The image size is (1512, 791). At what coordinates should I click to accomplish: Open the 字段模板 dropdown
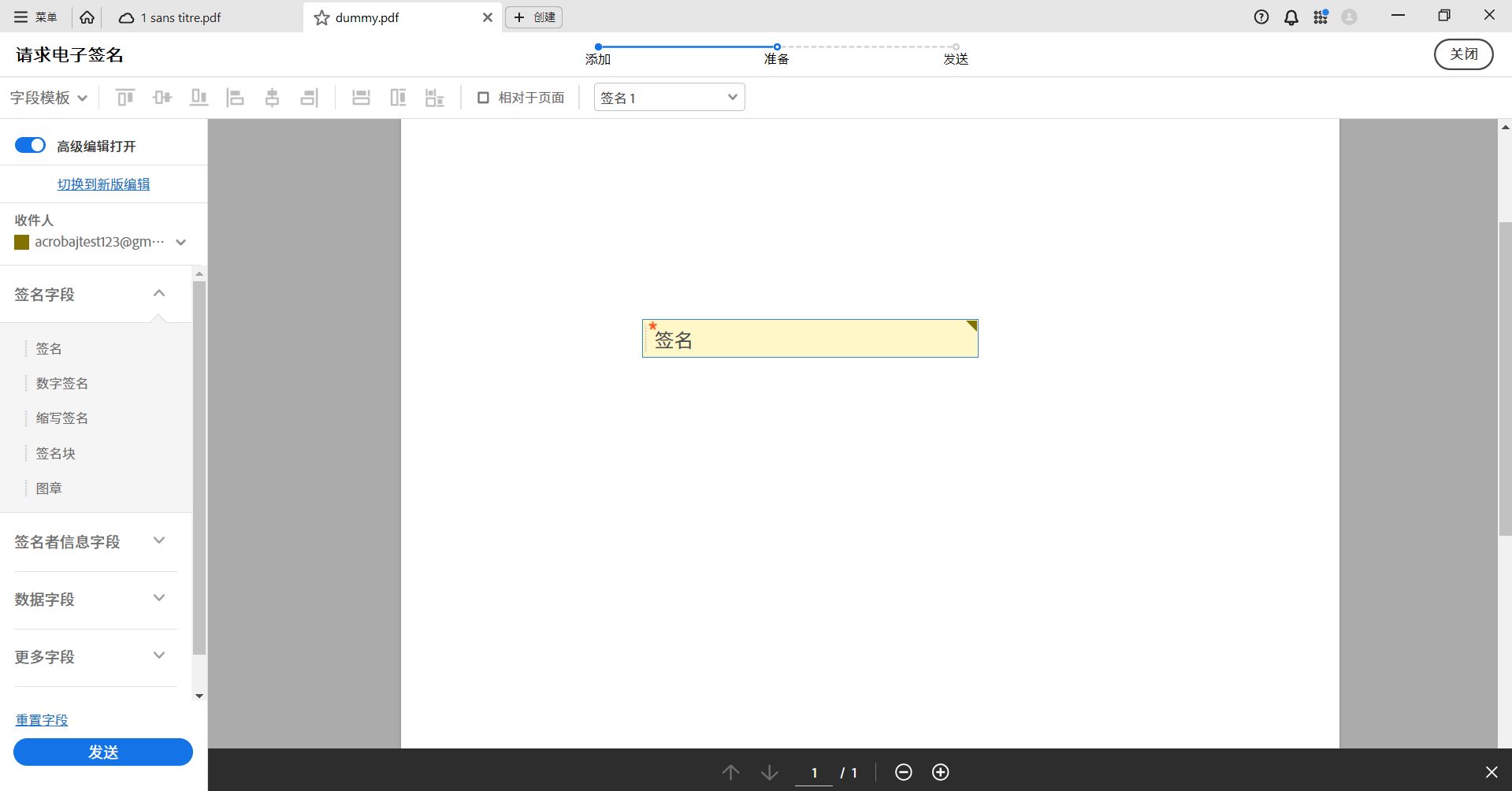click(x=48, y=98)
